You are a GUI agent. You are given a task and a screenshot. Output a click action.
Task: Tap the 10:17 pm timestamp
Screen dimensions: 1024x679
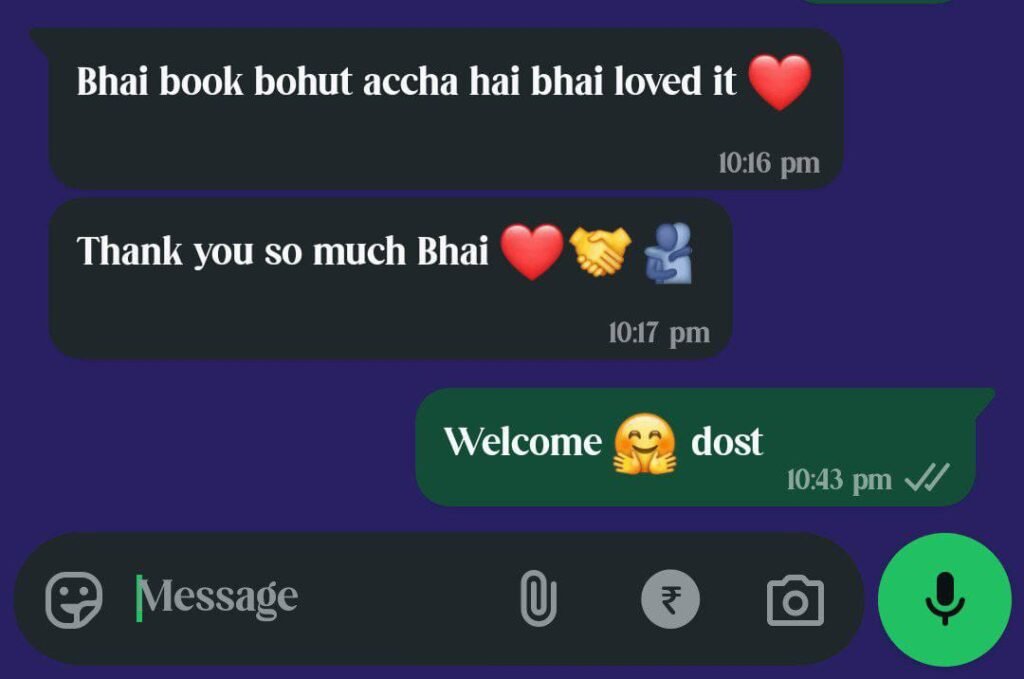pos(659,333)
